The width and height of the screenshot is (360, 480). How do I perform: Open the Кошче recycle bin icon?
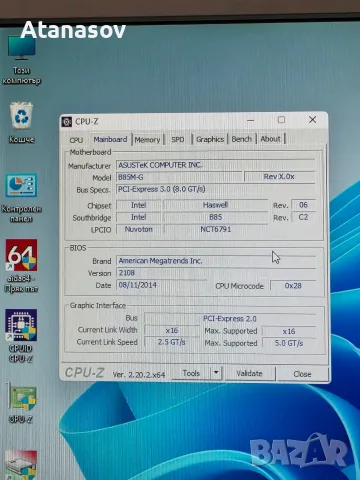[x=21, y=123]
